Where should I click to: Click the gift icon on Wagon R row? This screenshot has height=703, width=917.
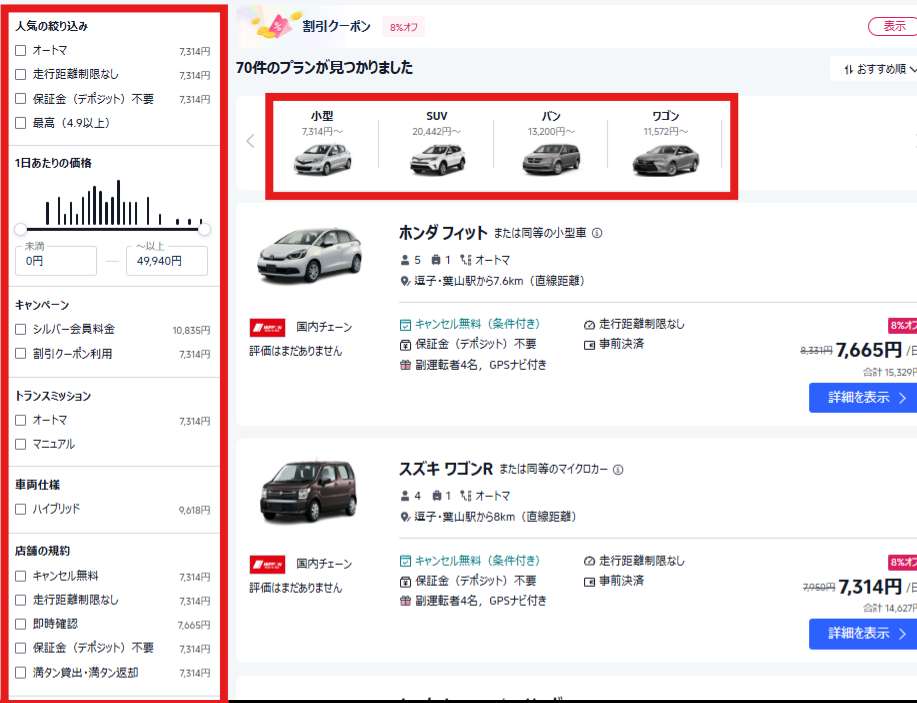tap(405, 601)
